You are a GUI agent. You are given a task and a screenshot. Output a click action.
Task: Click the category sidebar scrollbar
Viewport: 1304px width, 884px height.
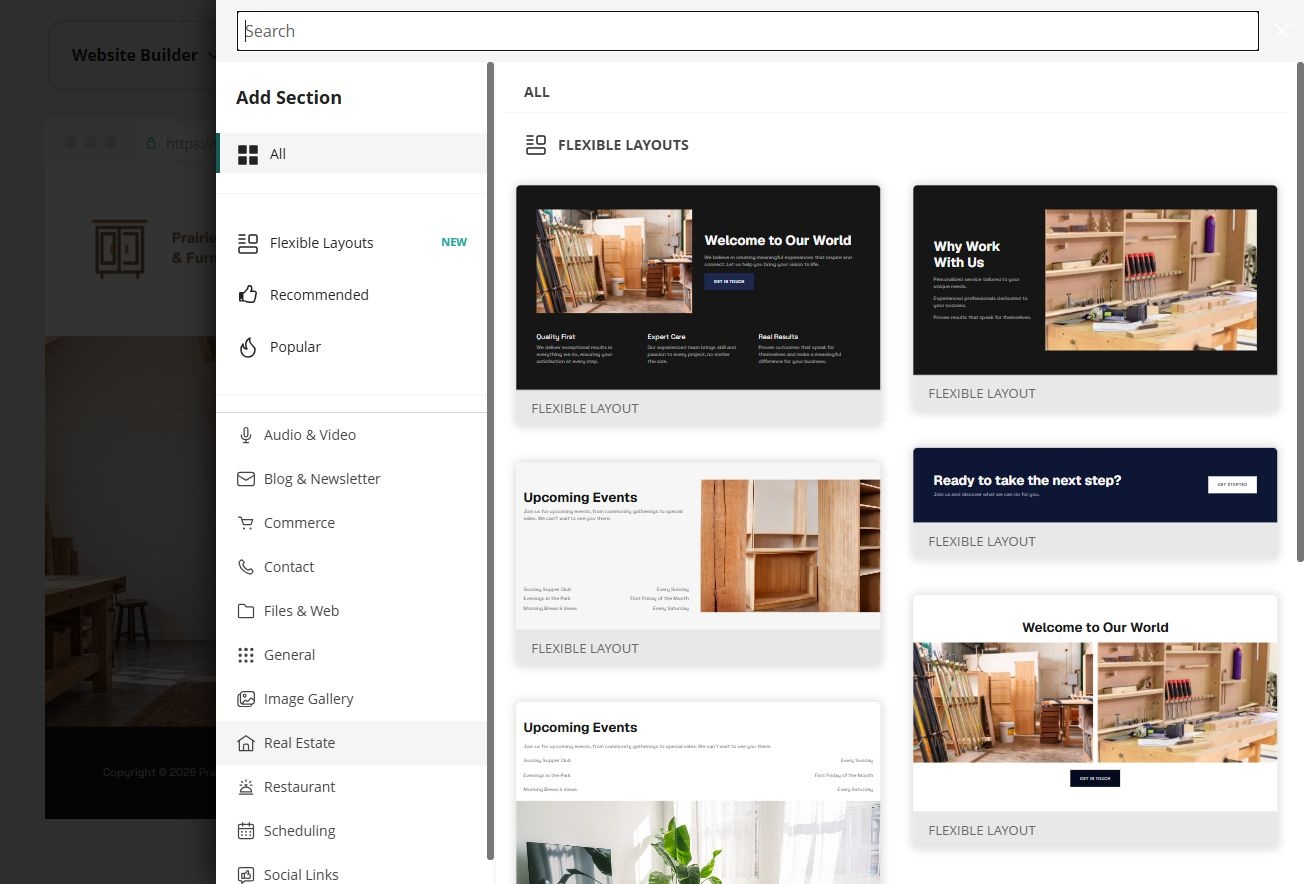[x=491, y=460]
